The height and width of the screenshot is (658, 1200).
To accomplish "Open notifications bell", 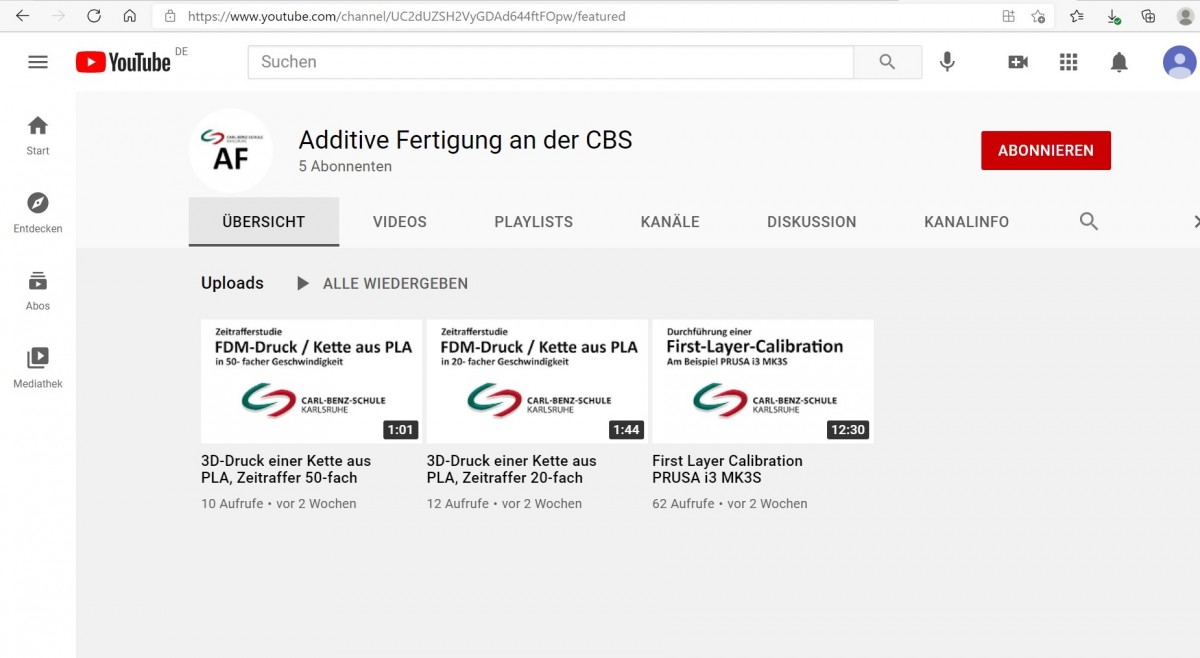I will point(1119,62).
